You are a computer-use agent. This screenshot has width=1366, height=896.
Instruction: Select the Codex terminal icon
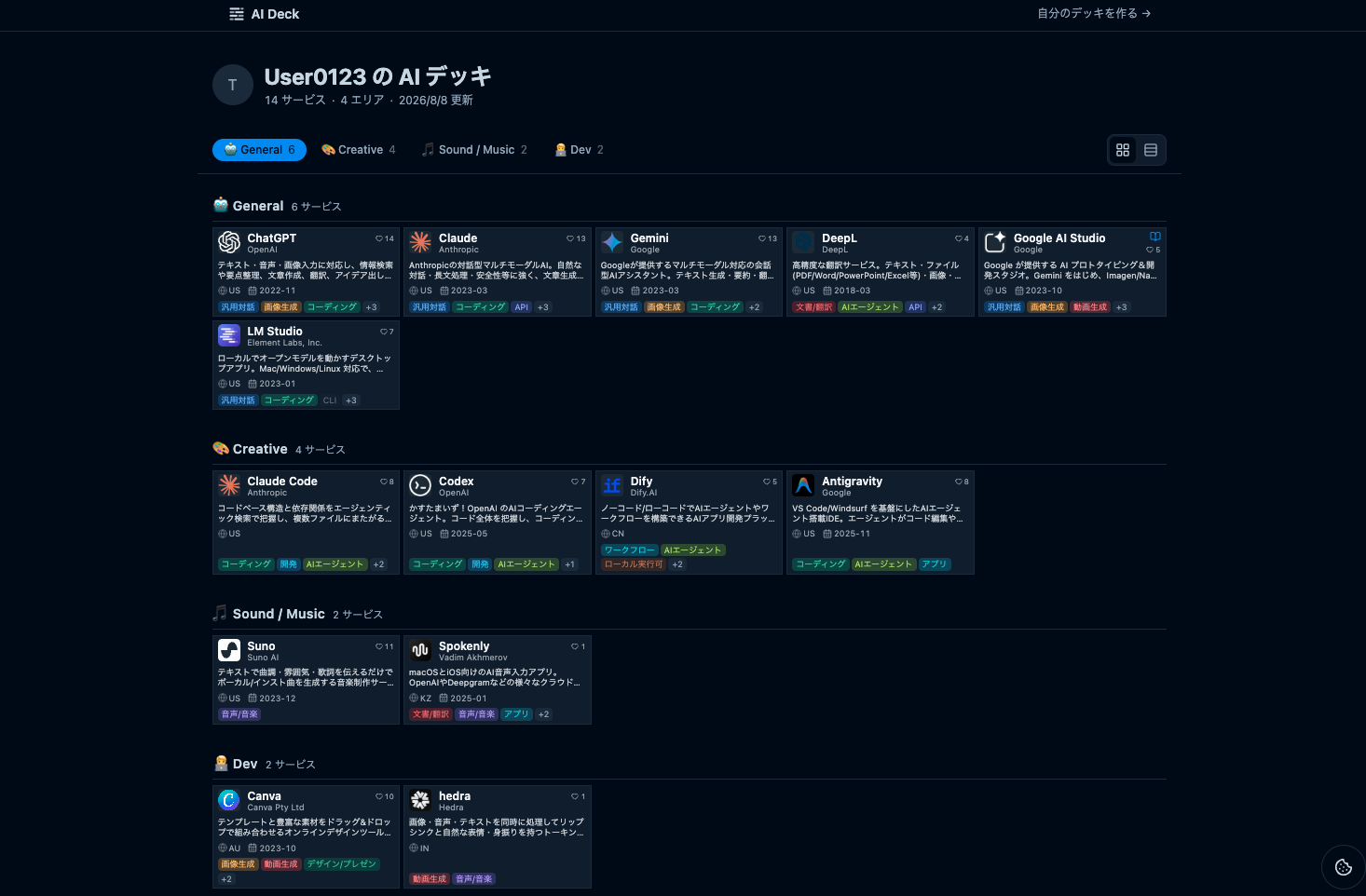[x=420, y=485]
